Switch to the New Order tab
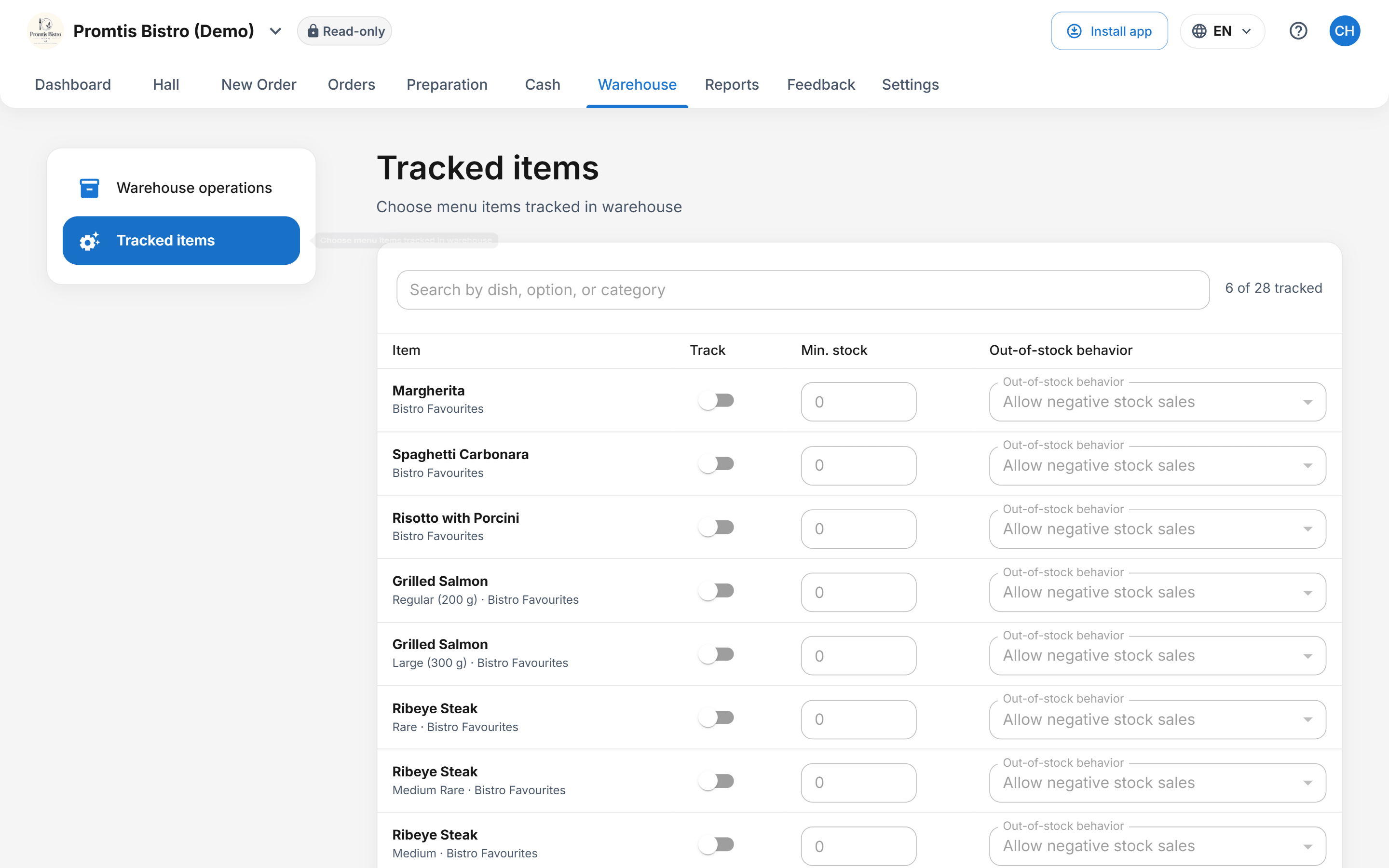The width and height of the screenshot is (1389, 868). tap(259, 84)
